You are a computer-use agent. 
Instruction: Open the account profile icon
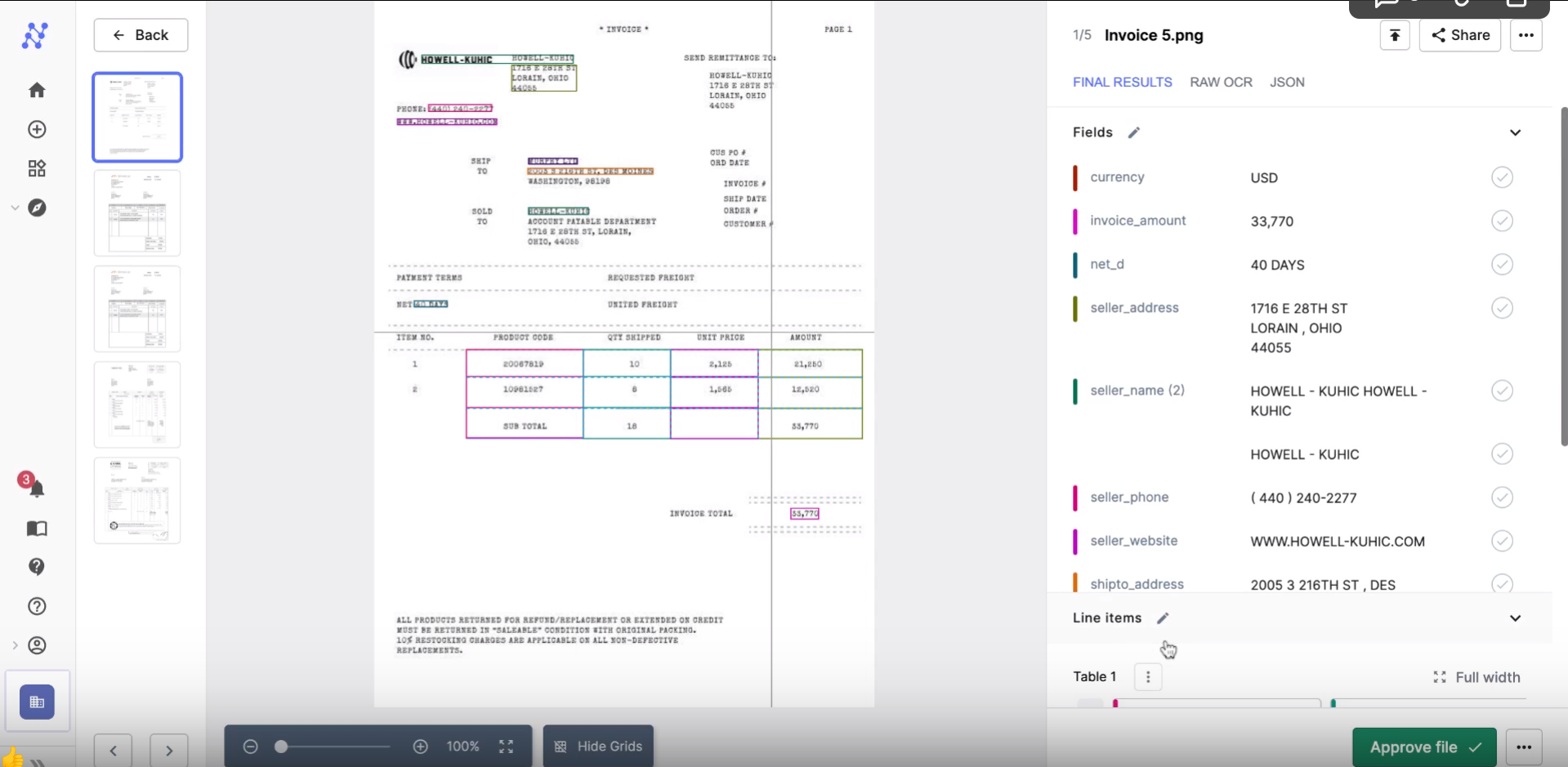click(x=37, y=645)
